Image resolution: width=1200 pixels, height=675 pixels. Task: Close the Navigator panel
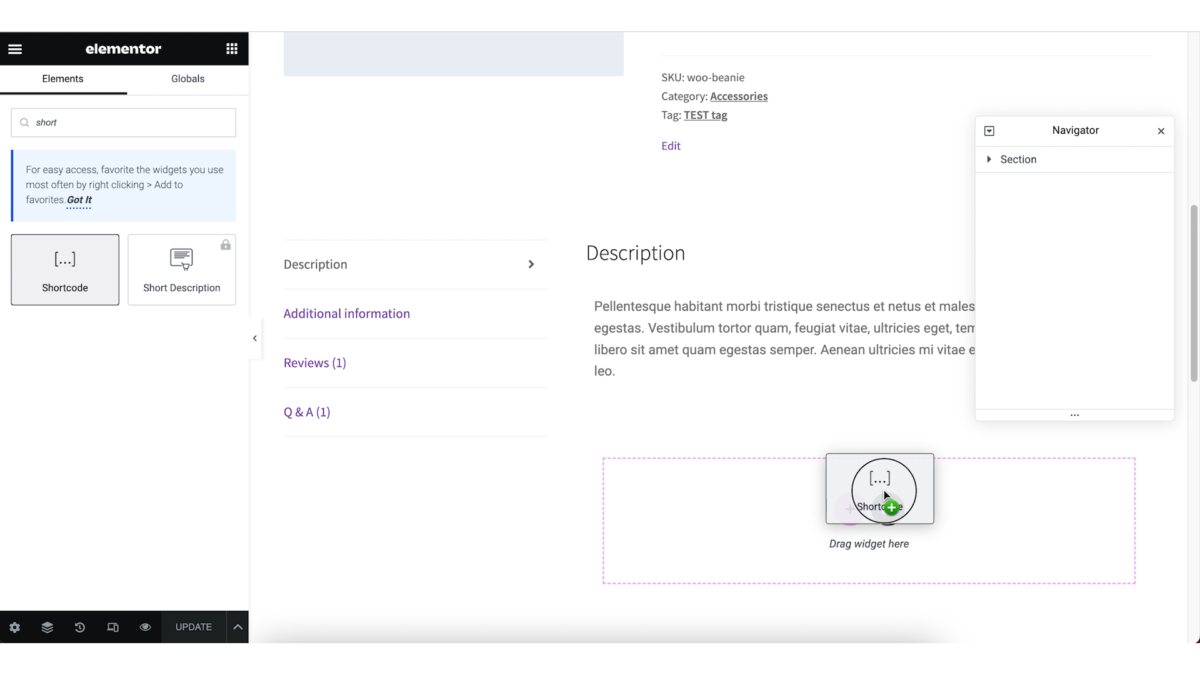(x=1160, y=130)
